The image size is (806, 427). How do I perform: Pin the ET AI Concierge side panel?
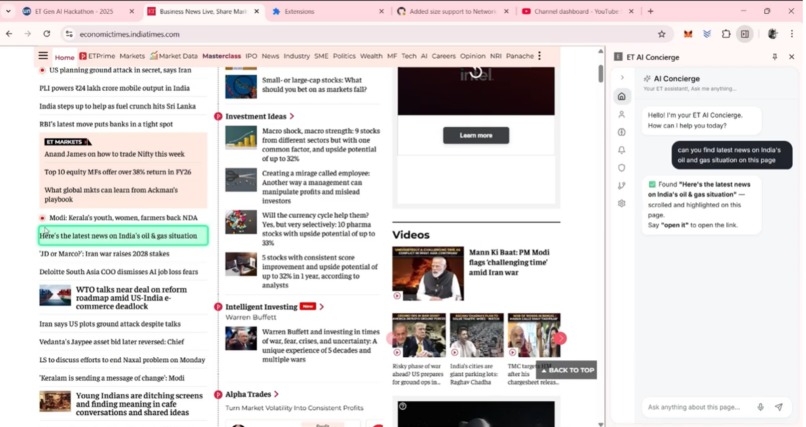tap(775, 57)
